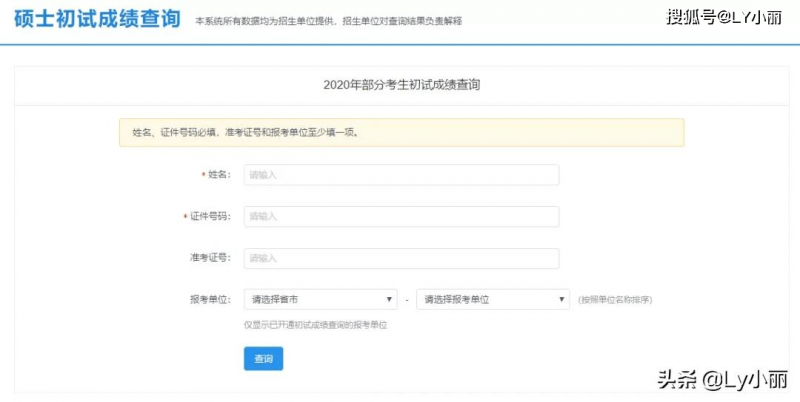Click the 证件号码 field label
Image resolution: width=800 pixels, height=402 pixels.
pos(210,216)
